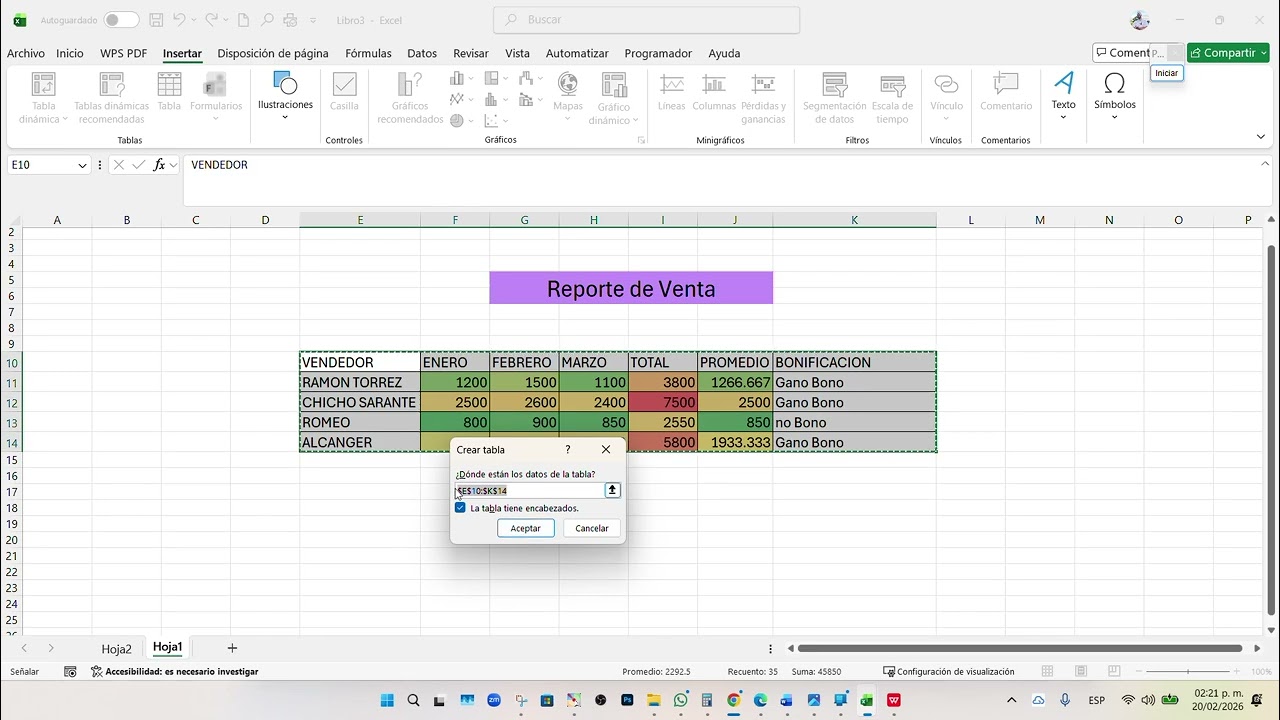Screen dimensions: 1280x720
Task: Switch to the Hoja2 sheet tab
Action: point(116,649)
